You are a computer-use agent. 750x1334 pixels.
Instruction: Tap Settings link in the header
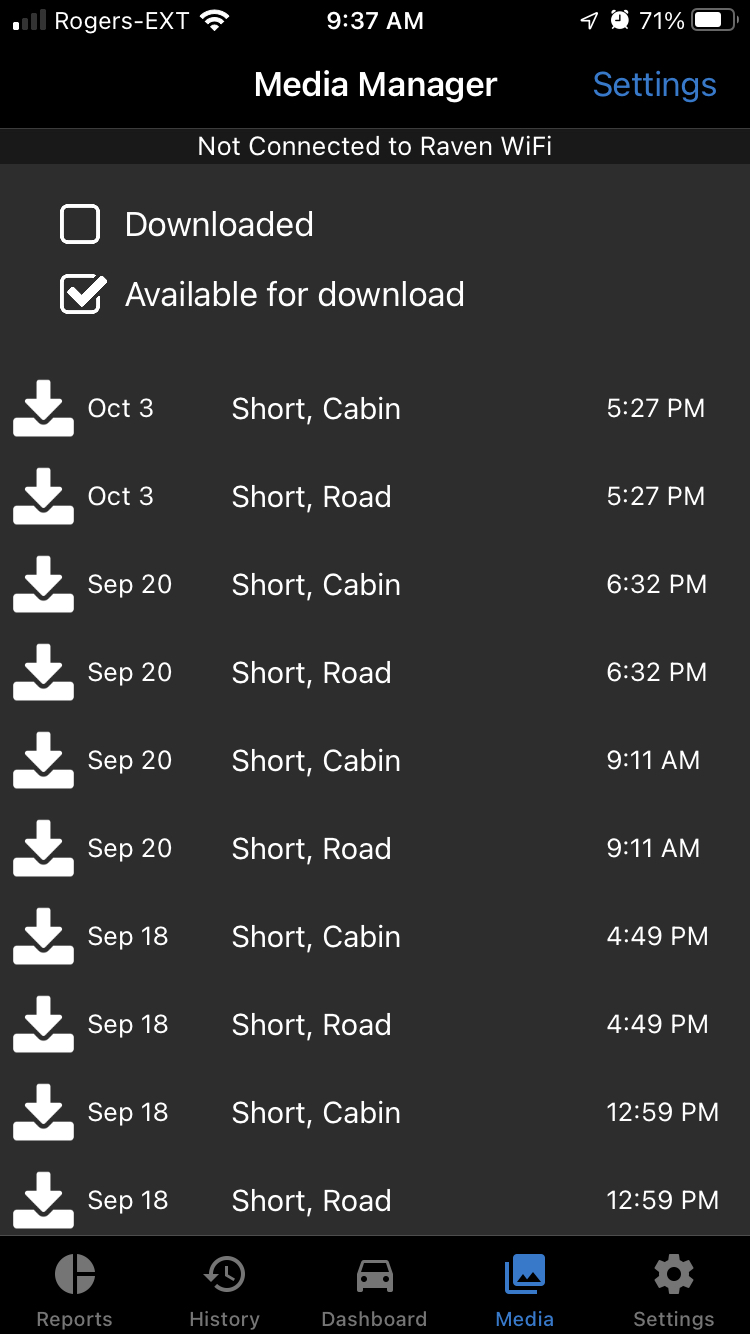click(654, 85)
